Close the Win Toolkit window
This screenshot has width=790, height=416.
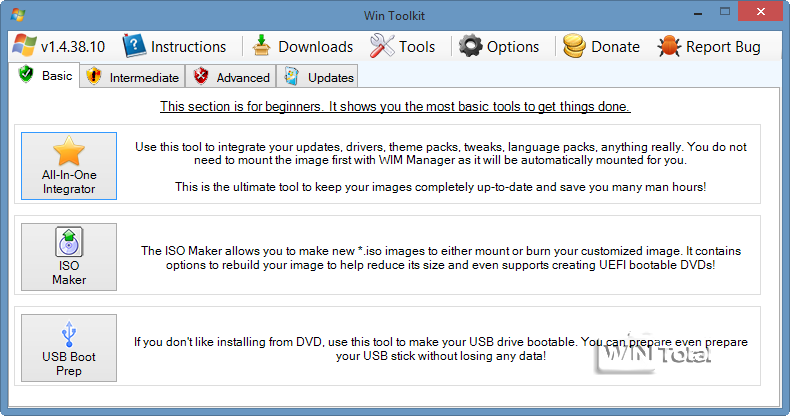[760, 12]
